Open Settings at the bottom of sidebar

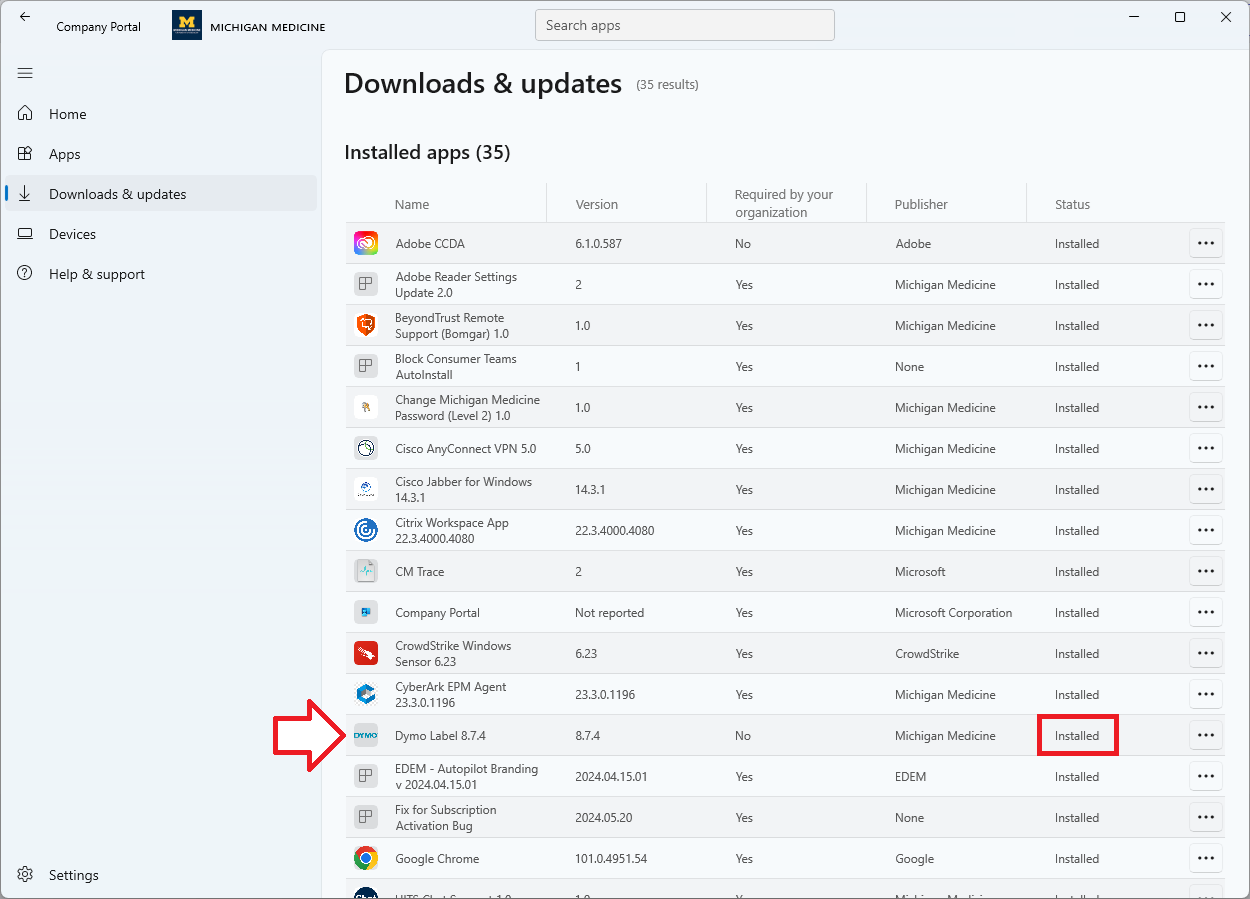tap(73, 875)
